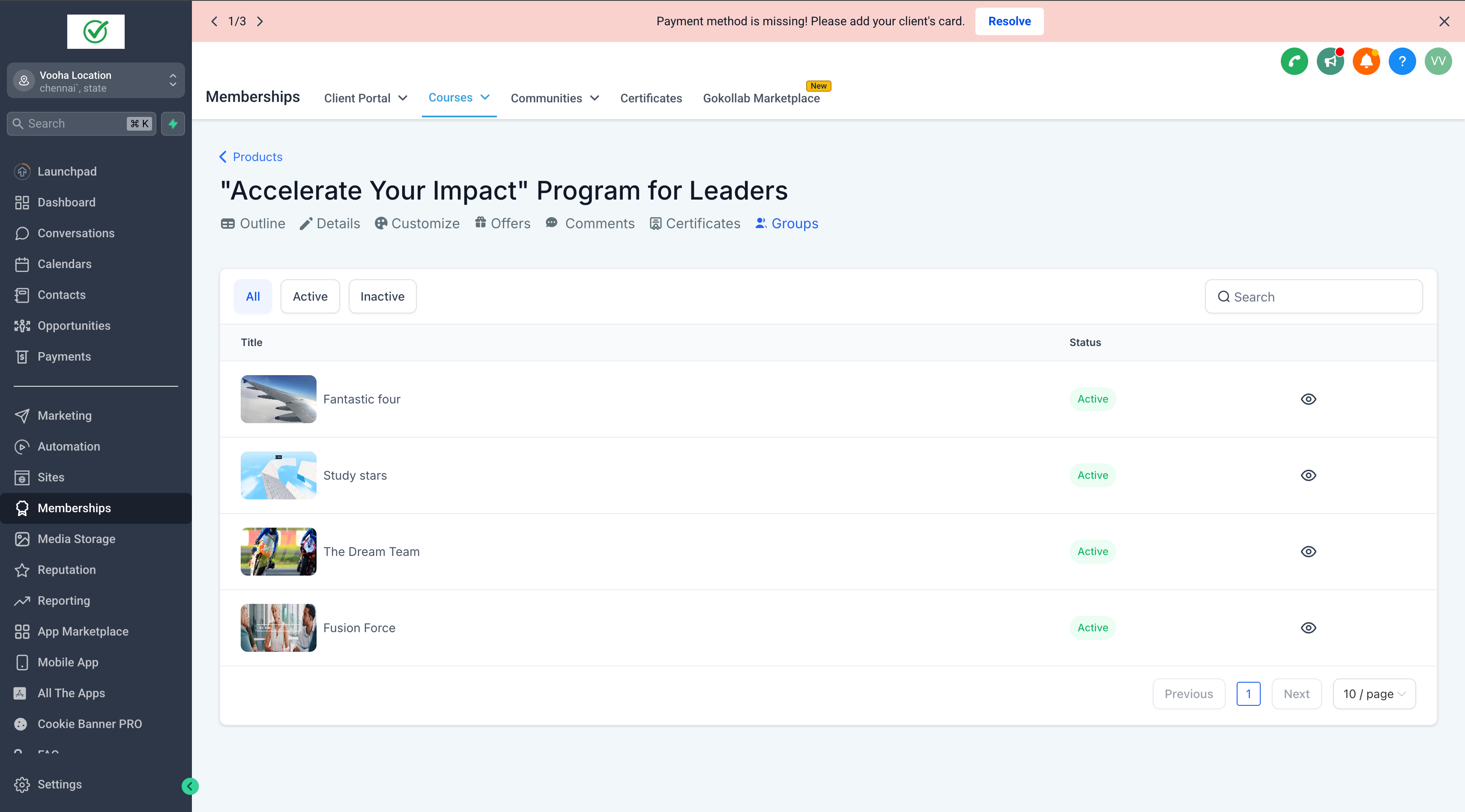The height and width of the screenshot is (812, 1465).
Task: Click the green phone call icon
Action: pos(1294,61)
